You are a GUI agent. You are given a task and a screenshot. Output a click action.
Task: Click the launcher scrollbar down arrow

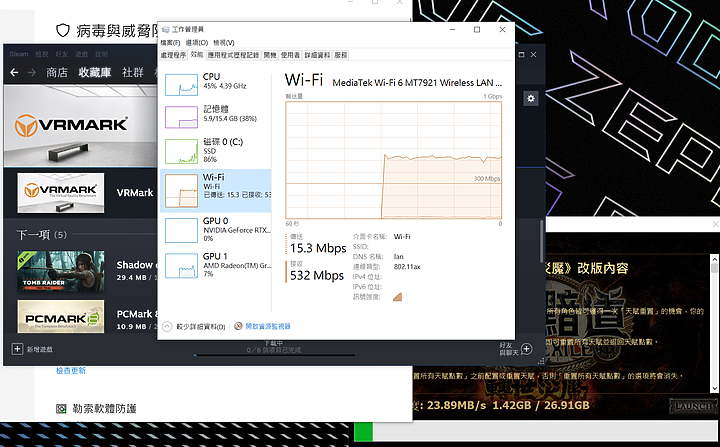coord(714,389)
